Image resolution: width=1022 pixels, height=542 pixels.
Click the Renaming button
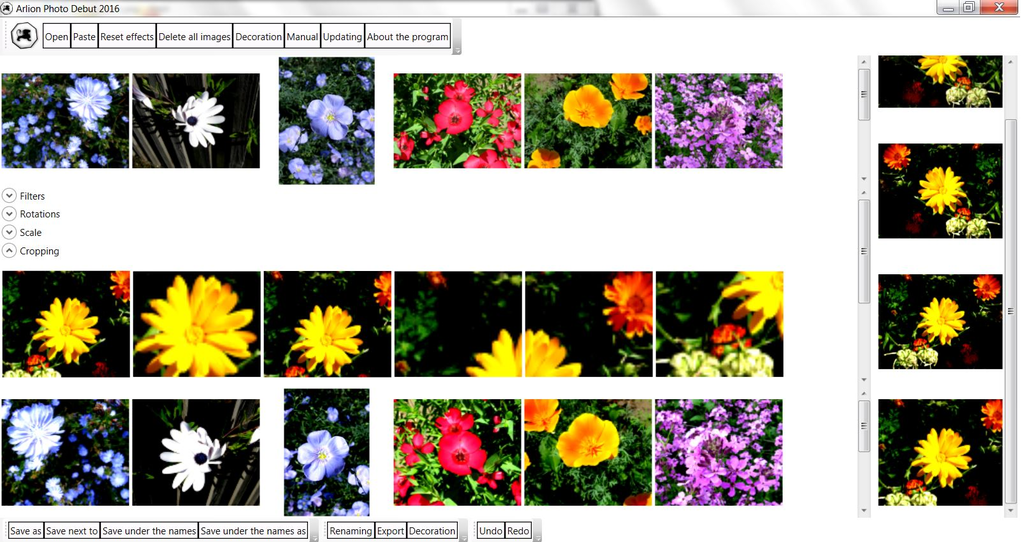click(351, 531)
